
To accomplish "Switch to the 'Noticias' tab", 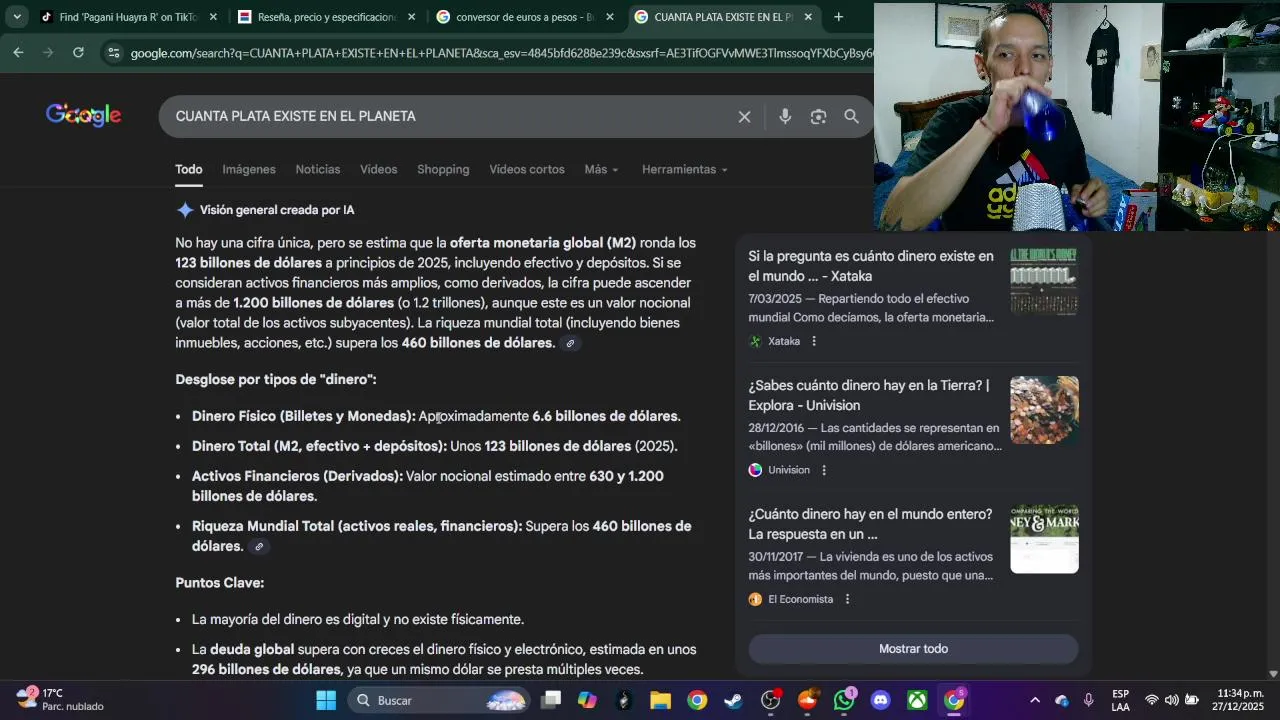I will point(318,169).
